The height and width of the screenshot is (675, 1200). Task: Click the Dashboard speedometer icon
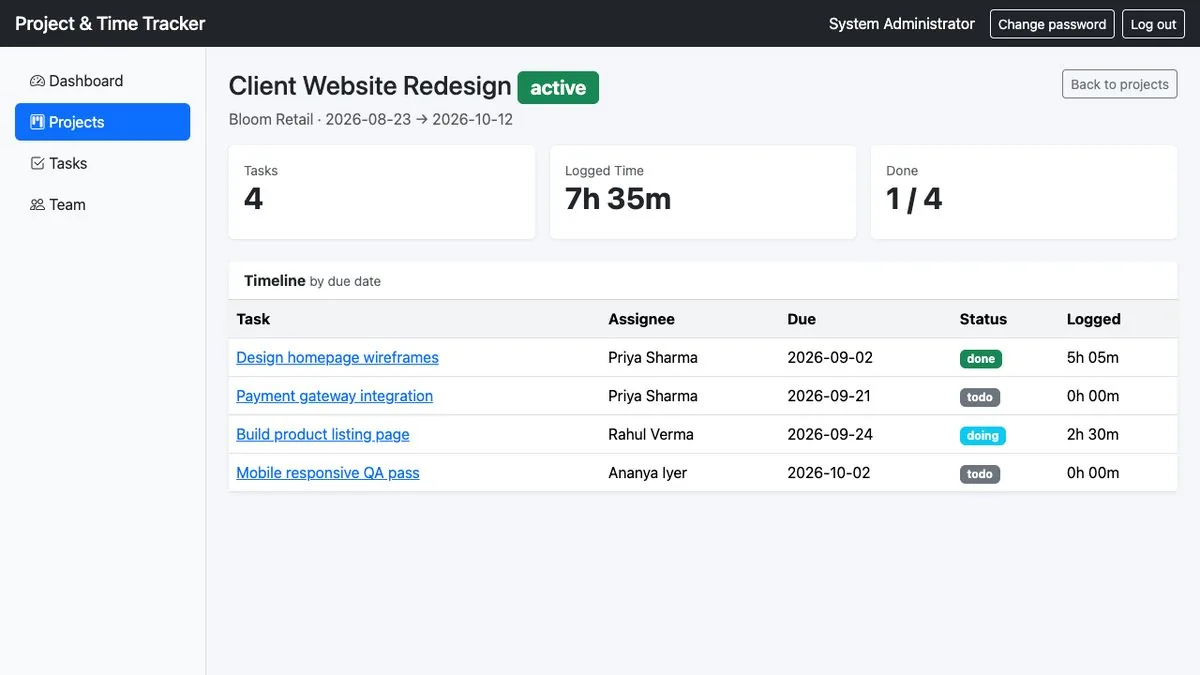coord(37,81)
